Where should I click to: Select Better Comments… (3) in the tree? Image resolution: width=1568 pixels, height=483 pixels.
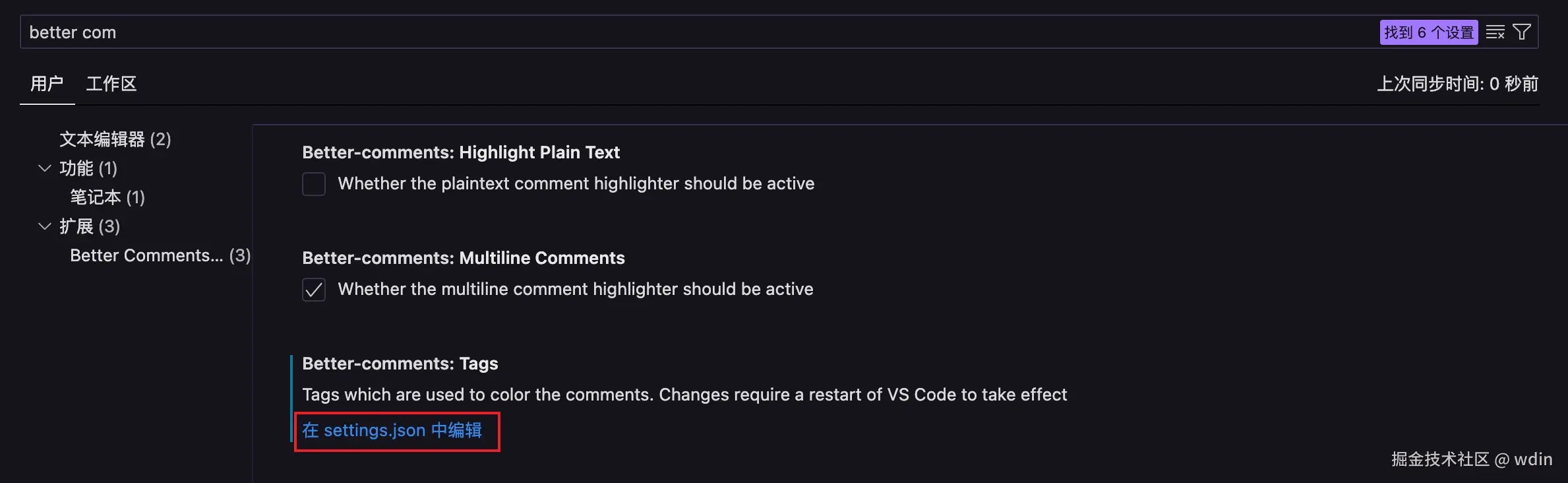click(160, 255)
